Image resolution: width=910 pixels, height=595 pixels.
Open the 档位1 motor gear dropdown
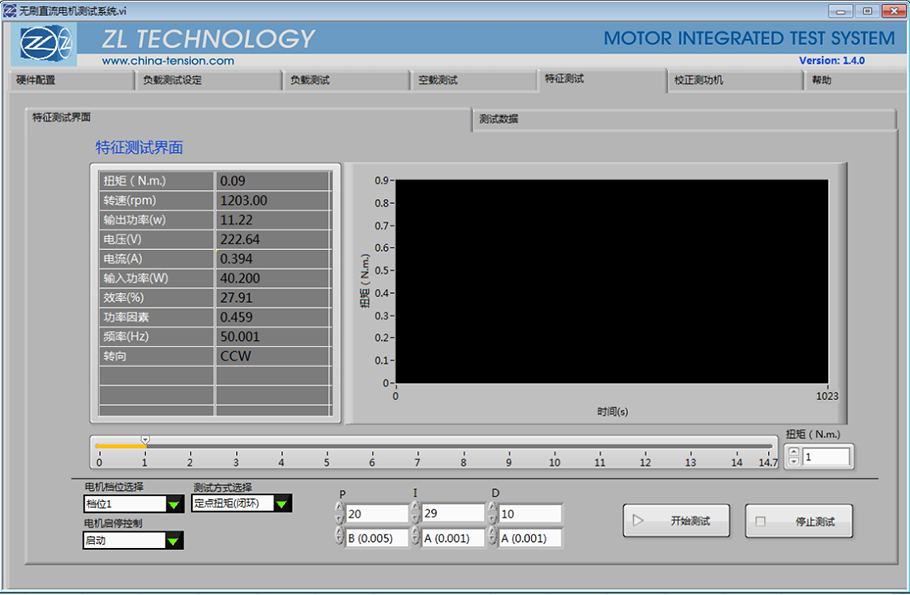pos(123,504)
